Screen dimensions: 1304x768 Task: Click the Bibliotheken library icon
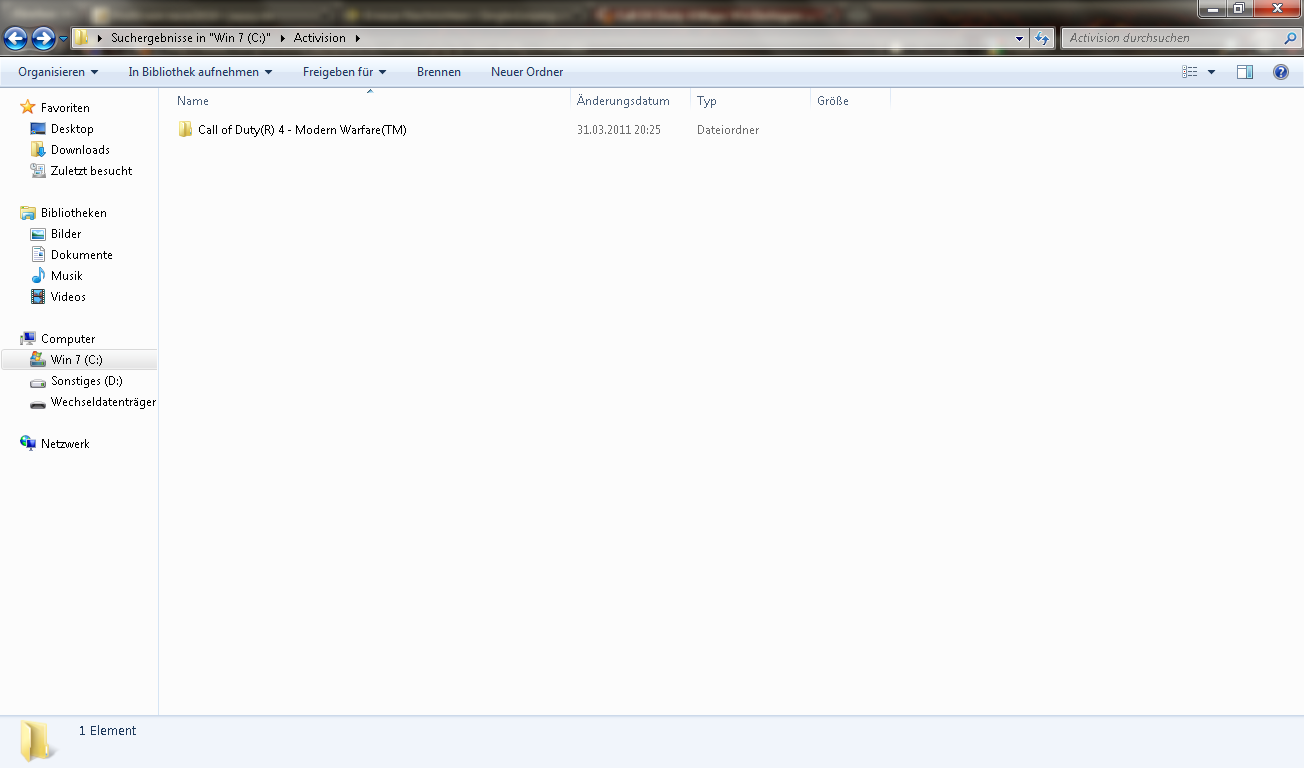point(28,213)
